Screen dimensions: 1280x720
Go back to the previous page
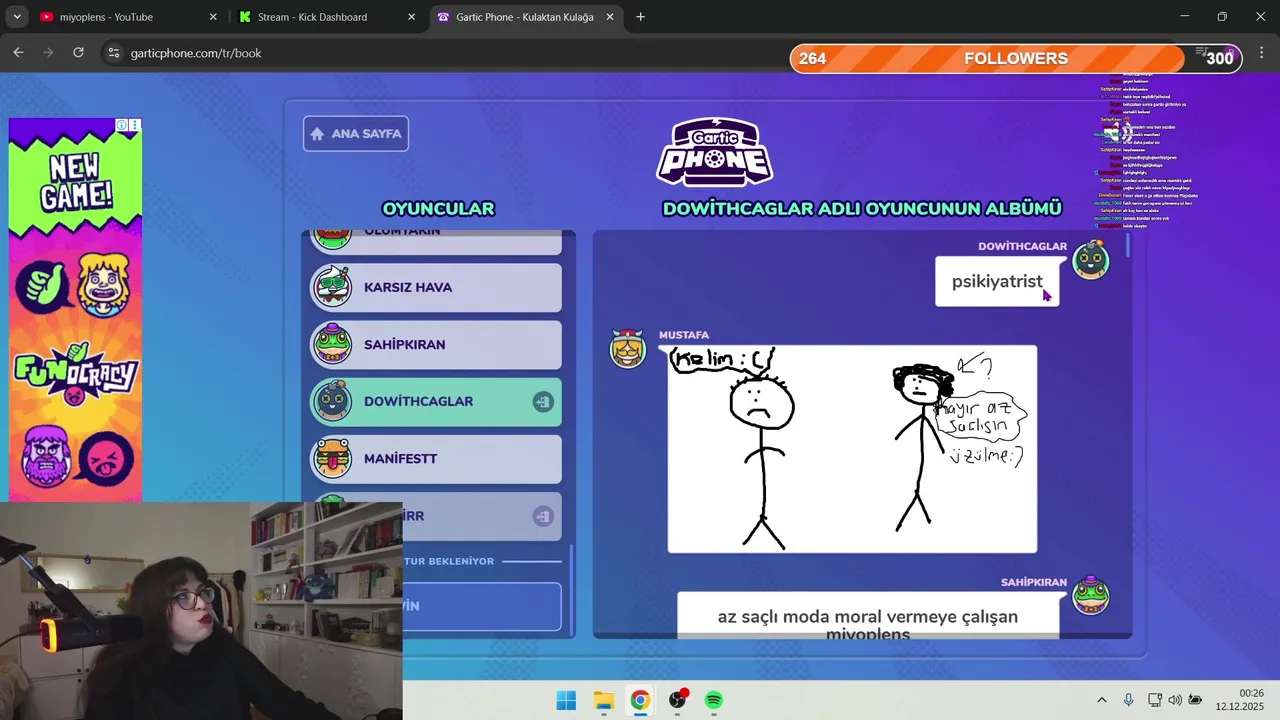pyautogui.click(x=18, y=53)
